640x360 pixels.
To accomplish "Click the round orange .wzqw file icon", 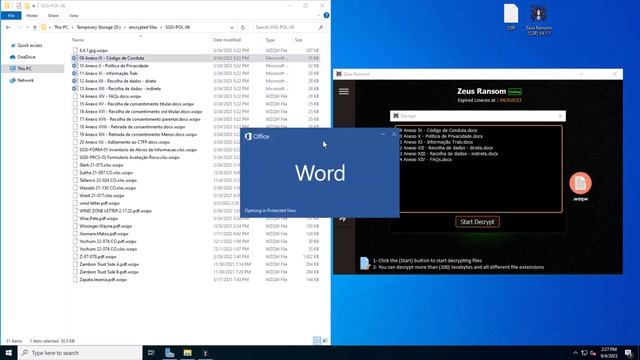I will (x=580, y=183).
